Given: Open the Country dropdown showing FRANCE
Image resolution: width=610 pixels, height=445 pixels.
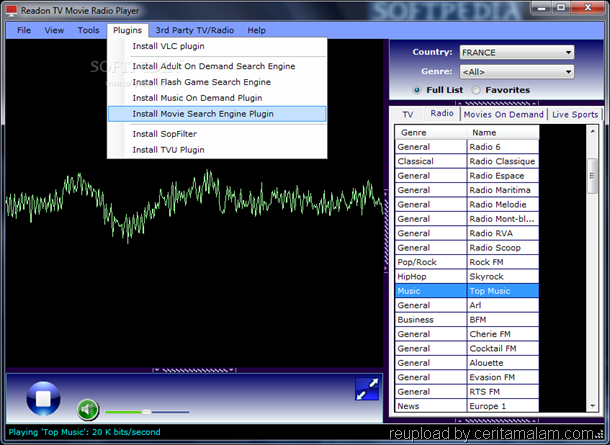Looking at the screenshot, I should (x=517, y=52).
